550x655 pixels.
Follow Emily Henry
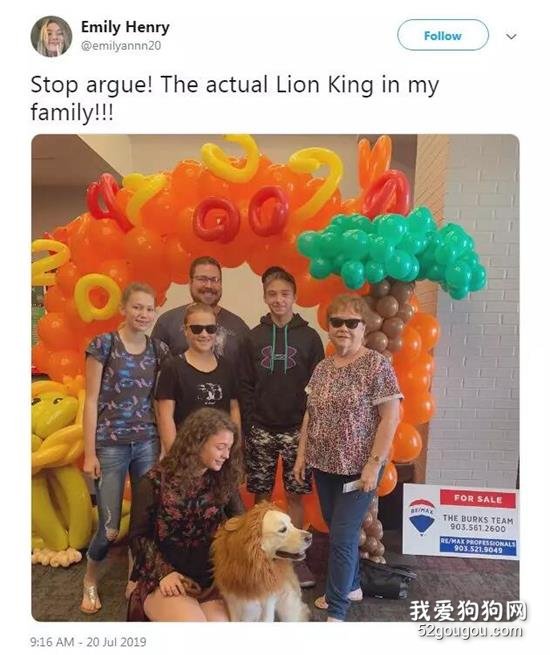tap(443, 36)
